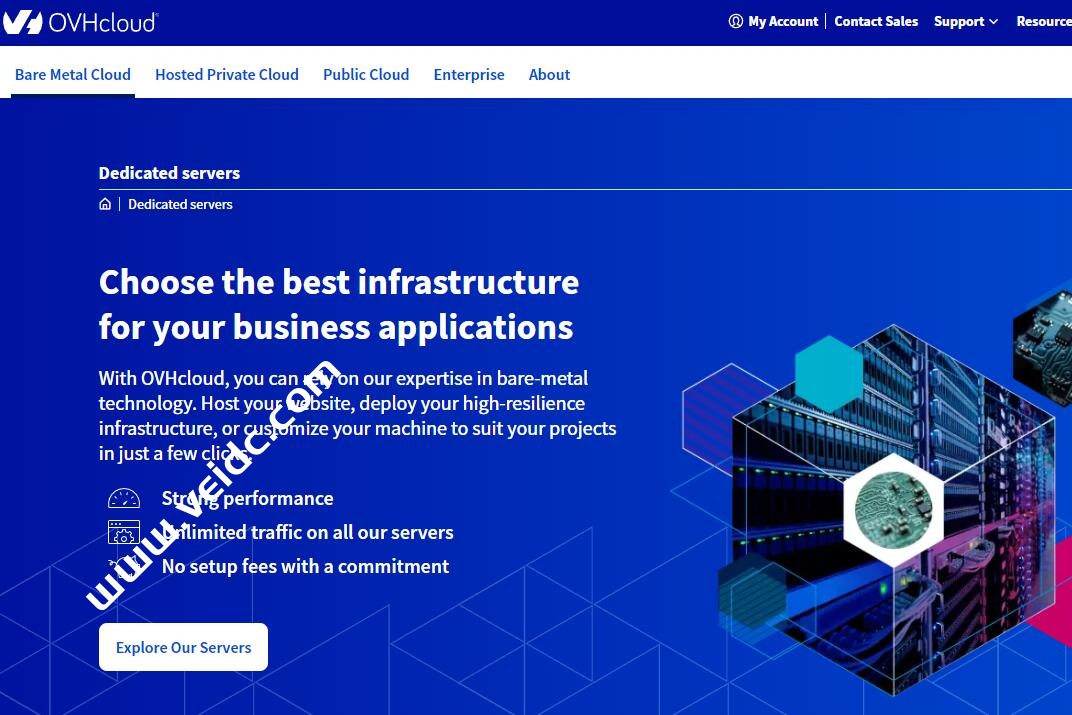Expand the Support dropdown menu

click(x=965, y=21)
